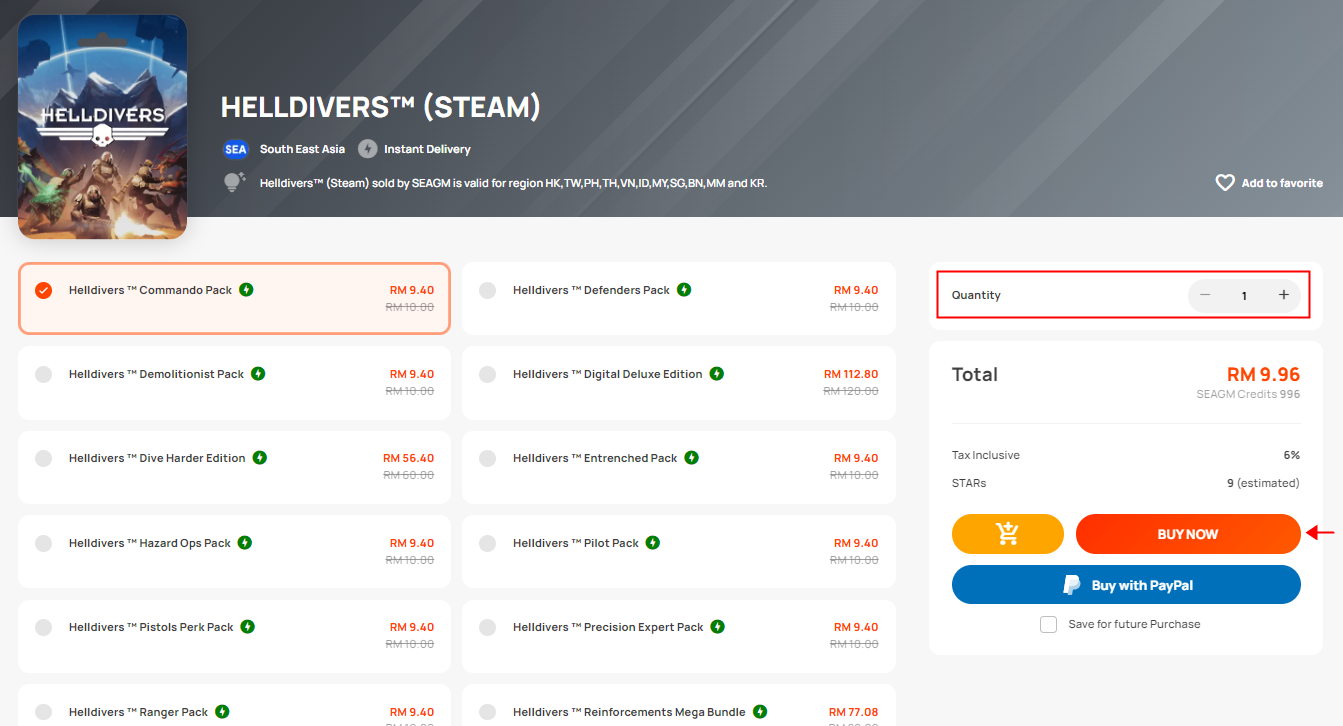1343x726 pixels.
Task: Click the instant delivery badge on Ranger Pack
Action: [222, 712]
